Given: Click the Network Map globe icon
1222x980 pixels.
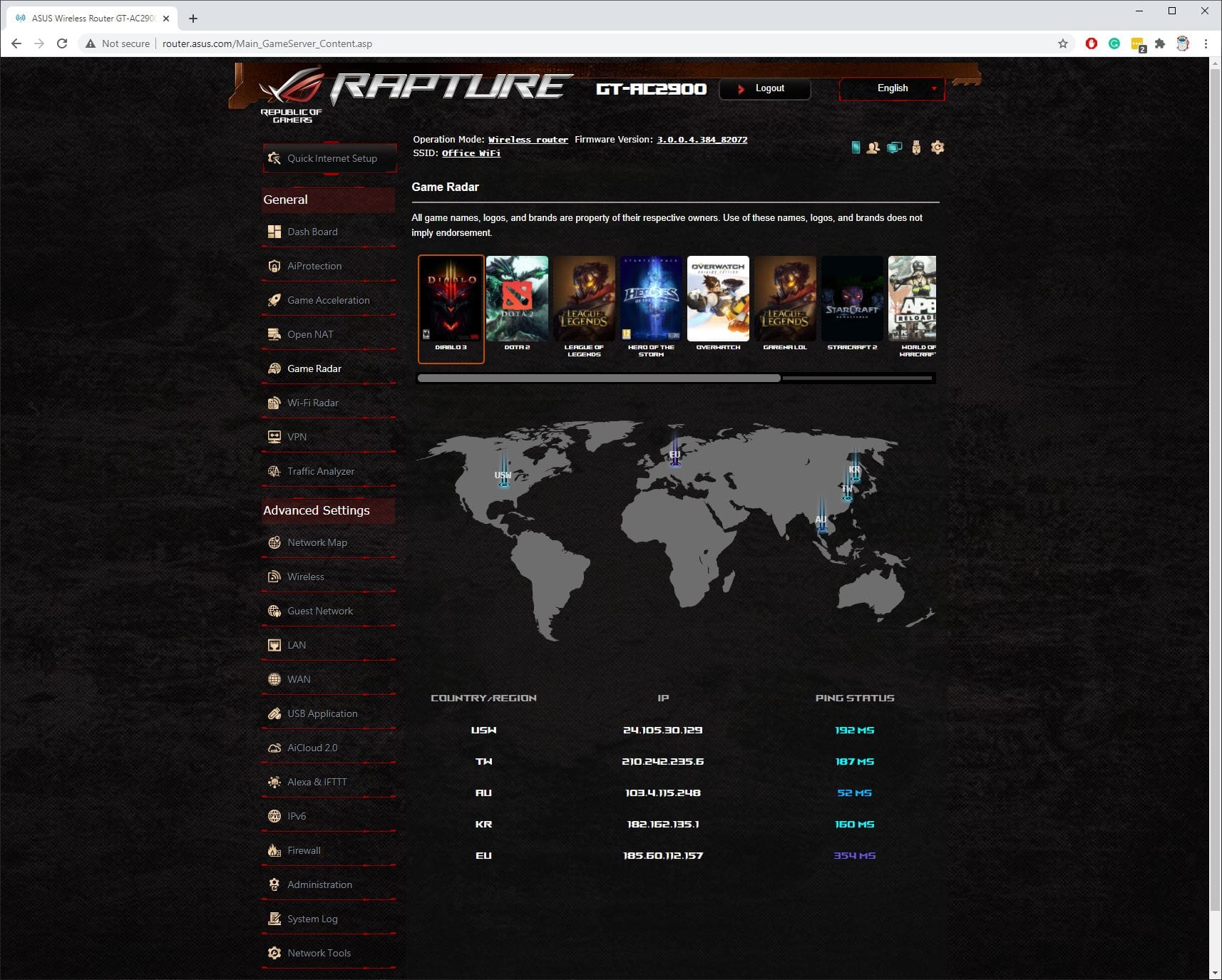Looking at the screenshot, I should click(274, 542).
